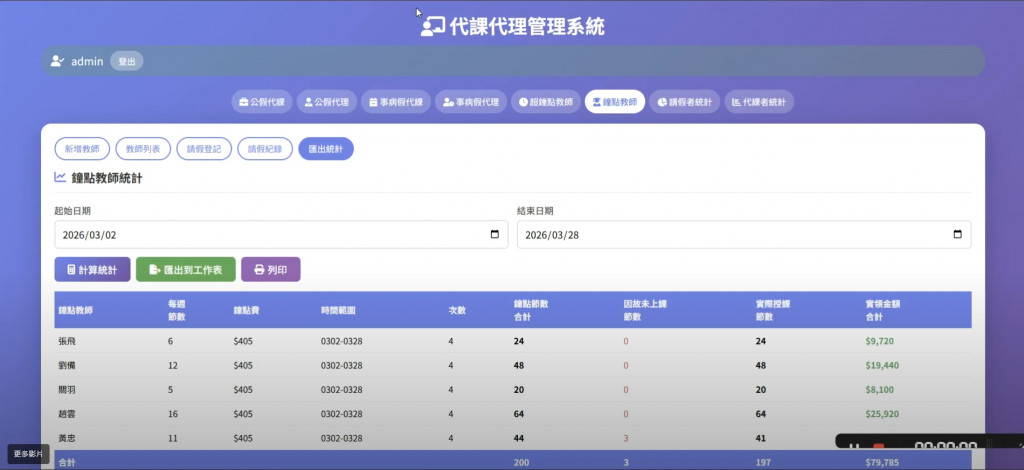This screenshot has height=470, width=1024.
Task: Click the 事病假代理 person icon
Action: pyautogui.click(x=450, y=102)
